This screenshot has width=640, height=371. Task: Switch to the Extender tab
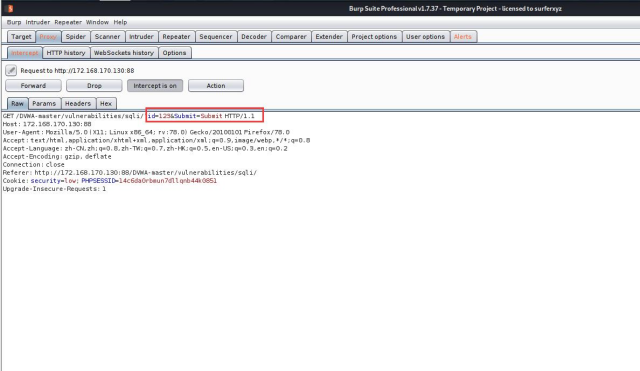click(329, 37)
